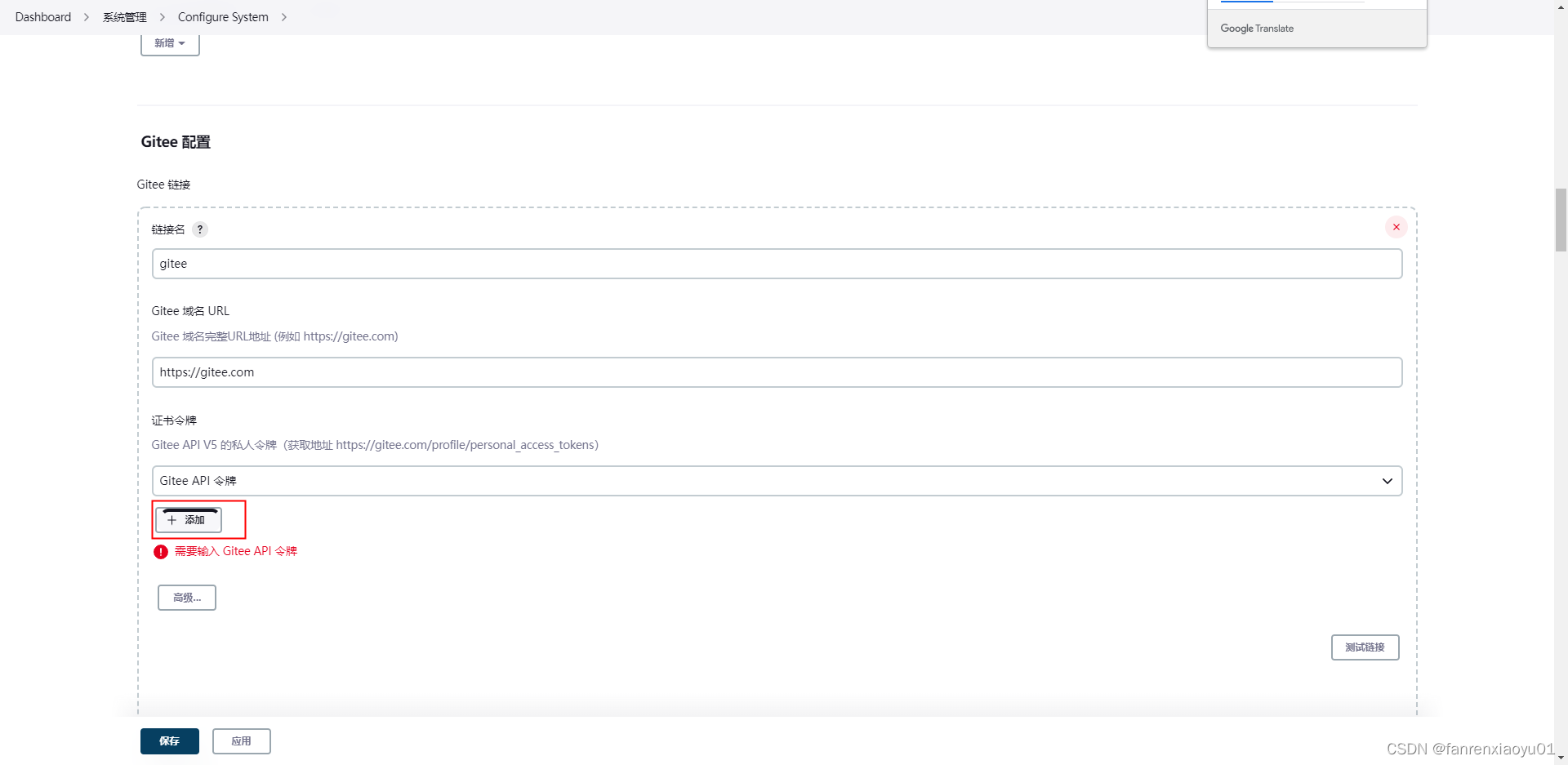Open the Configure System breadcrumb
Viewport: 1568px width, 765px height.
click(223, 17)
